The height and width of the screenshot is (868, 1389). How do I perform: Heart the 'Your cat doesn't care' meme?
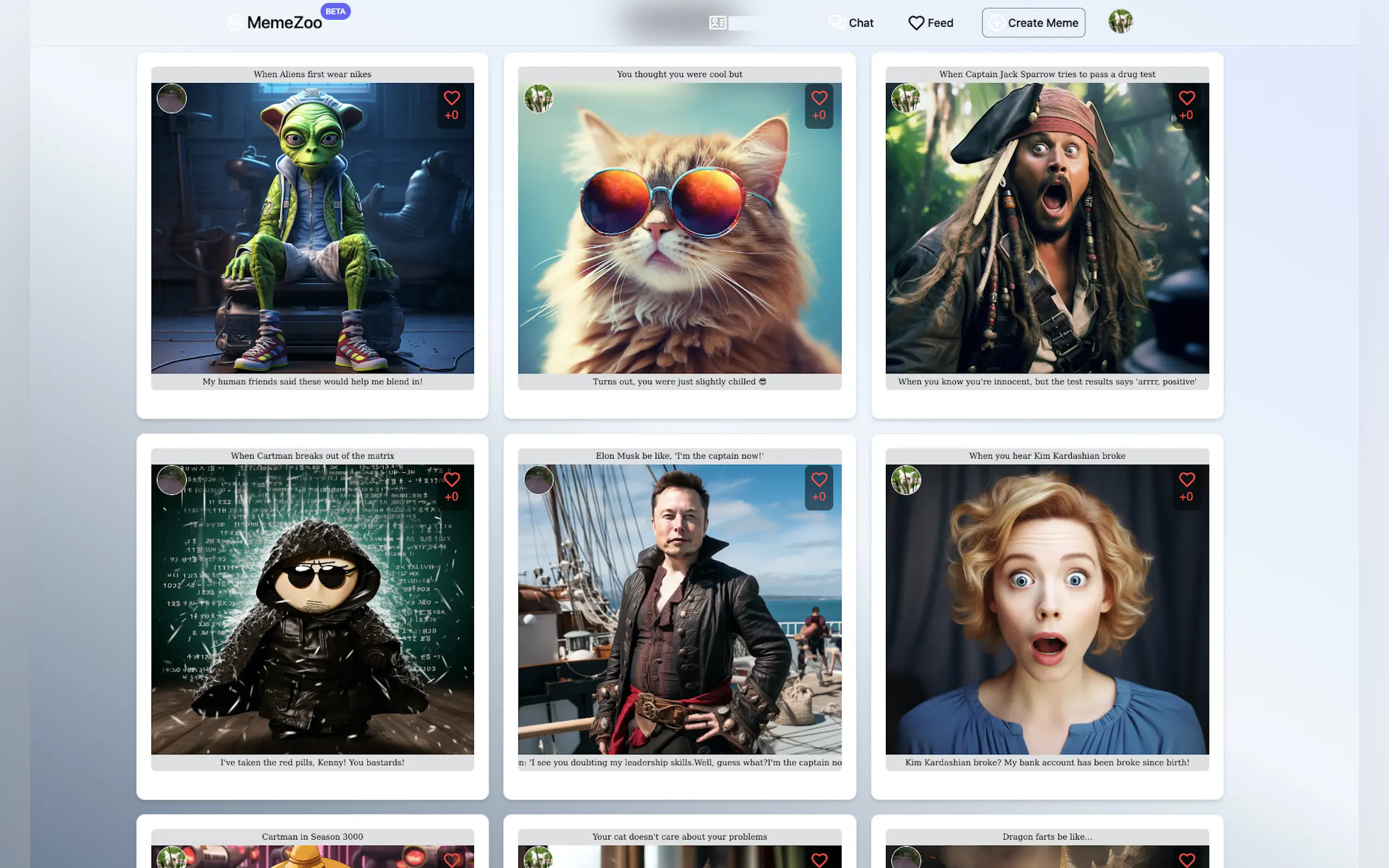819,859
